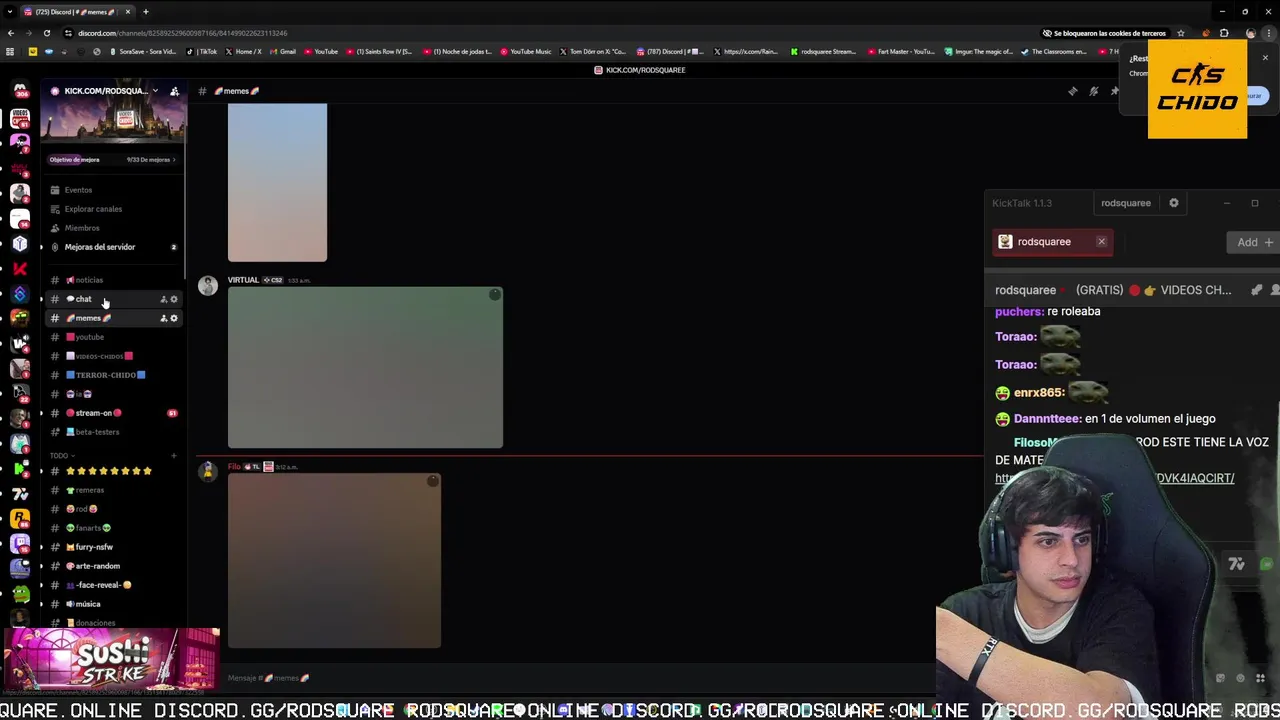The width and height of the screenshot is (1280, 720).
Task: Open a new browser tab
Action: (146, 12)
